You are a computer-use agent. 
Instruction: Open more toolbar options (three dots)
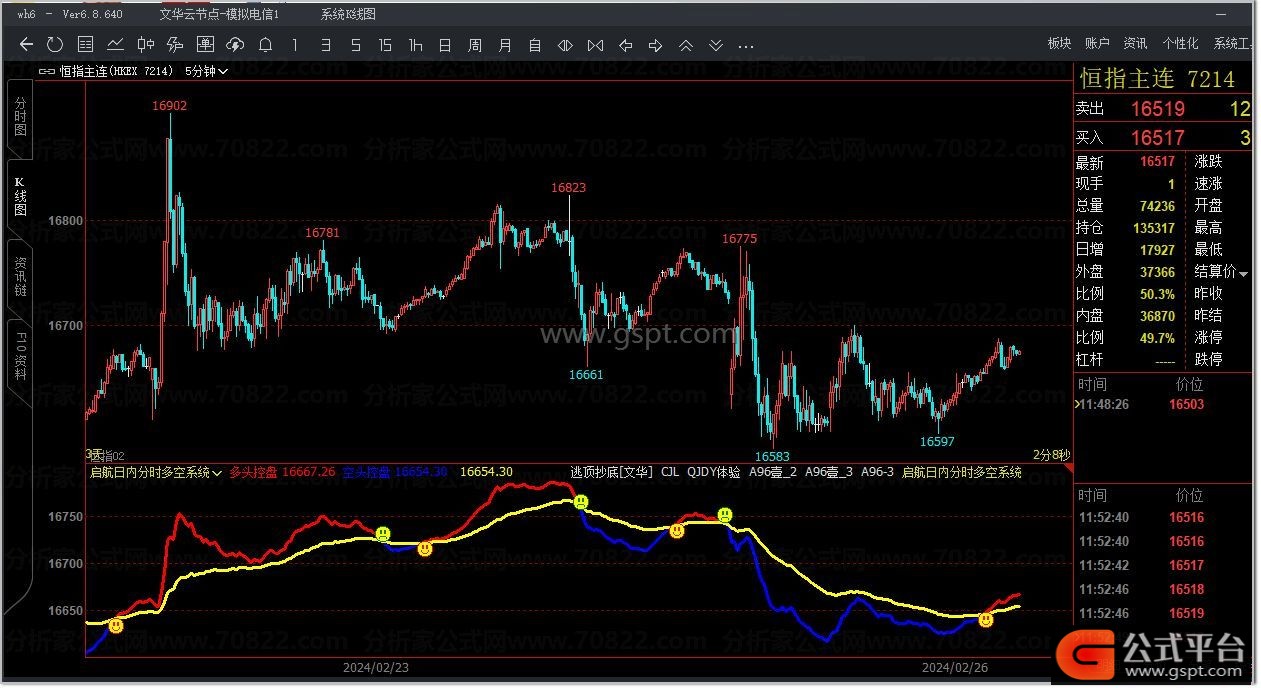746,46
